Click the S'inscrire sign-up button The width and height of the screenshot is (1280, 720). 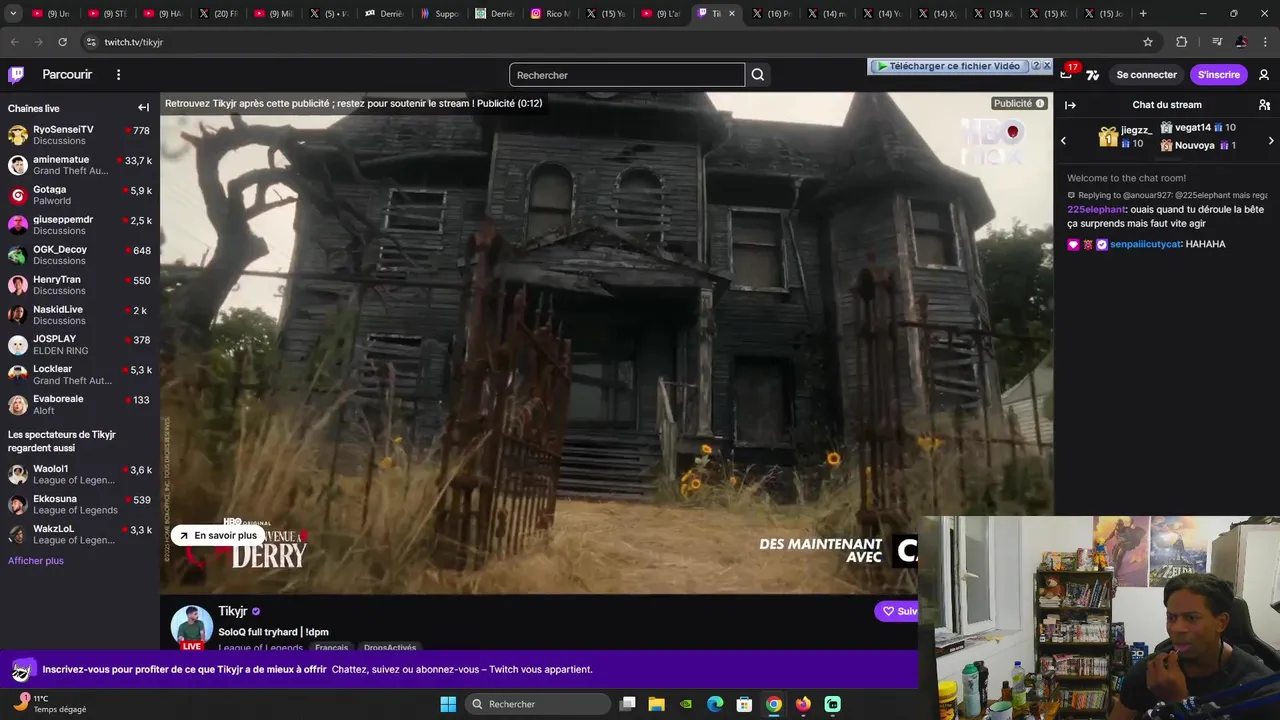pyautogui.click(x=1218, y=75)
